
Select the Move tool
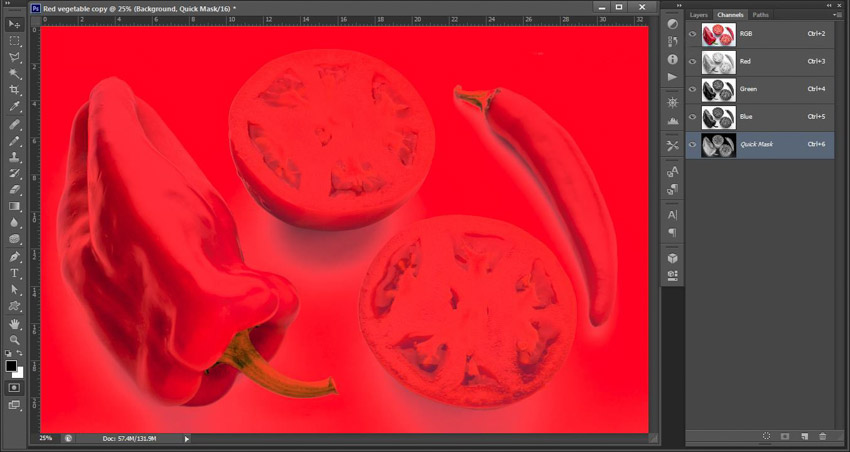15,24
